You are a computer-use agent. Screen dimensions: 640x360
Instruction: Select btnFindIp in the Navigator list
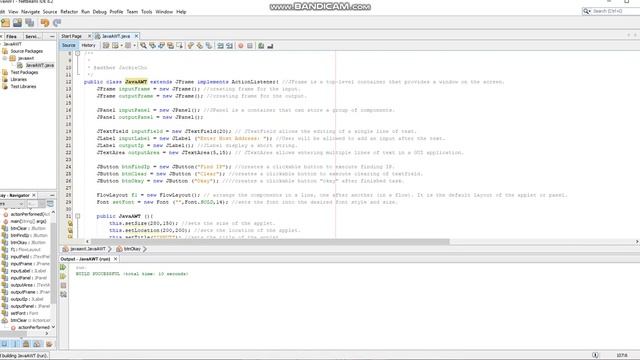pyautogui.click(x=29, y=236)
